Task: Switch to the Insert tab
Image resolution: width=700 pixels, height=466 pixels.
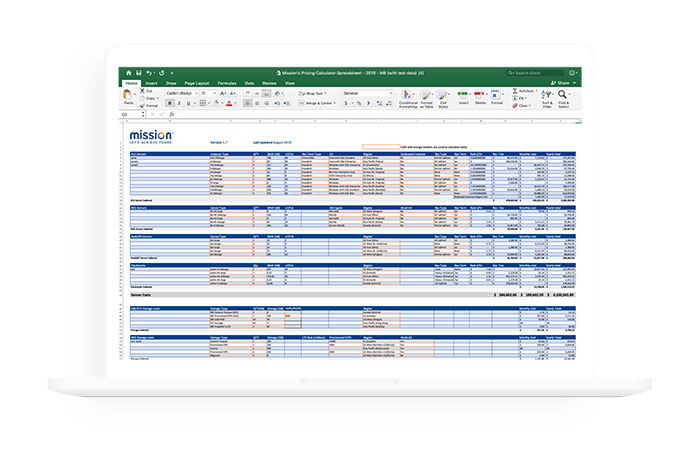Action: point(151,83)
